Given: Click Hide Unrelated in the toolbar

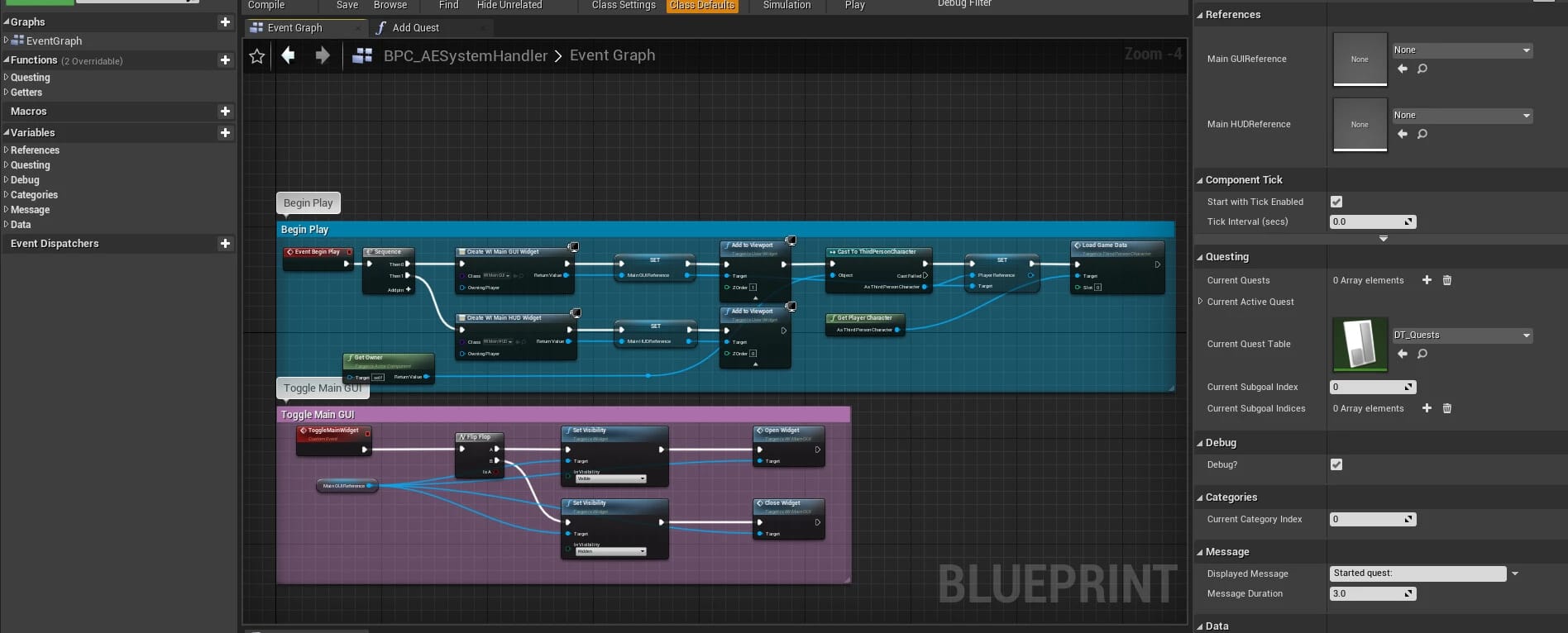Looking at the screenshot, I should click(x=509, y=5).
